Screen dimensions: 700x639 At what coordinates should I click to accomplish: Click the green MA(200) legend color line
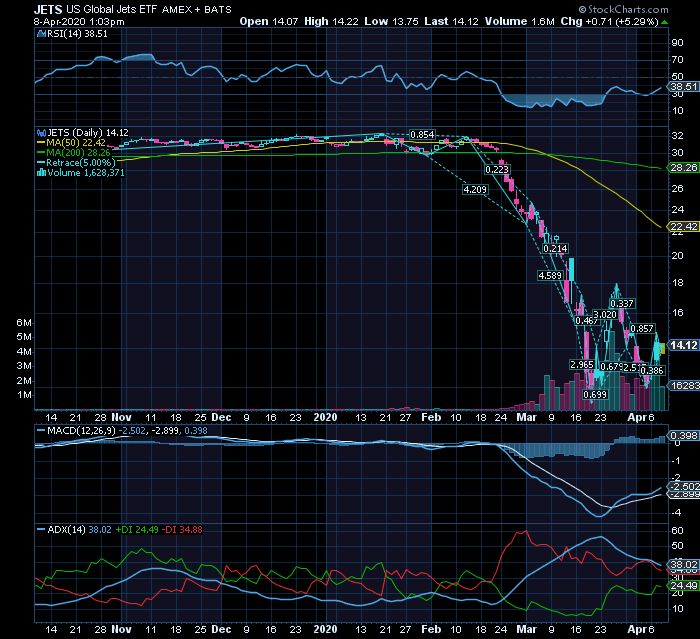pyautogui.click(x=41, y=153)
